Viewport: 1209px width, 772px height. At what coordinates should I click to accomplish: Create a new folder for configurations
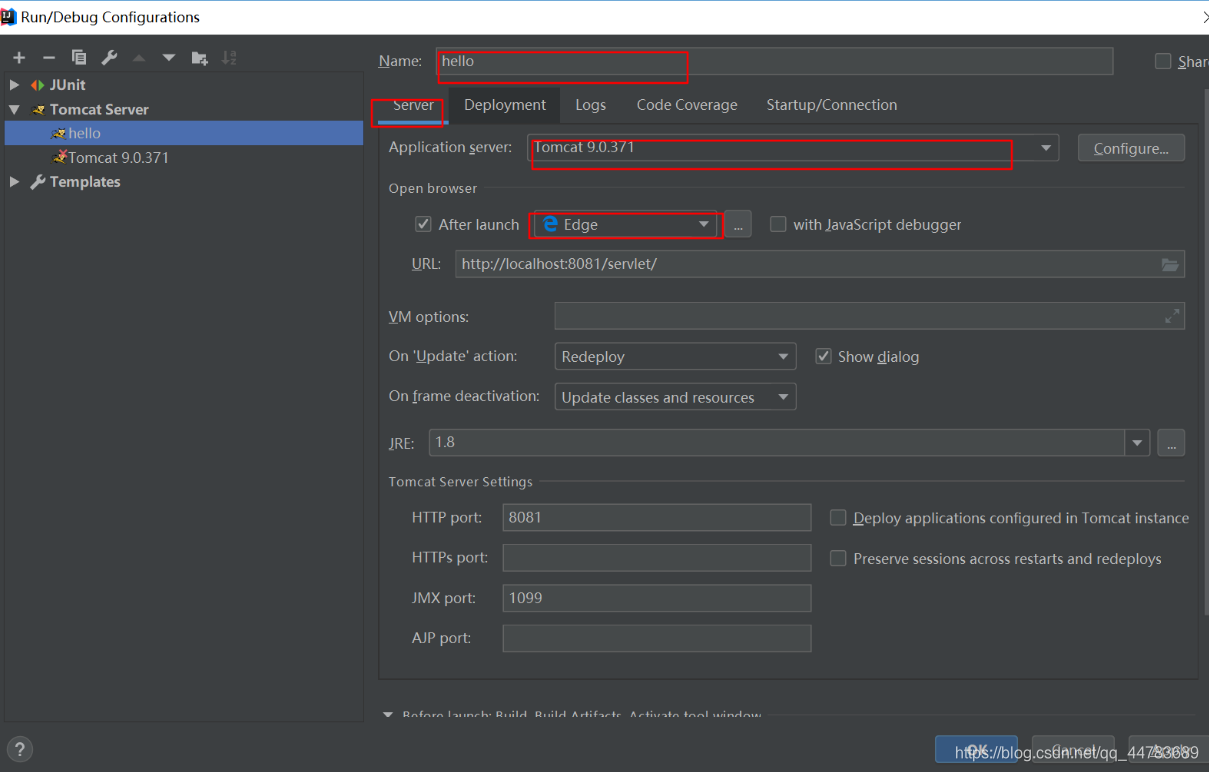(199, 58)
